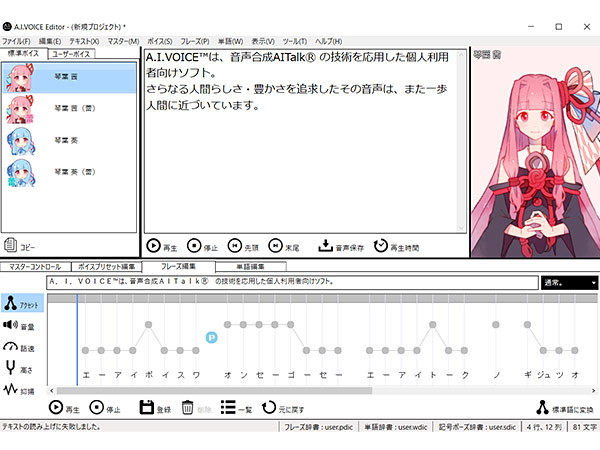Open the 単語(W) menu
The image size is (600, 450).
click(230, 41)
